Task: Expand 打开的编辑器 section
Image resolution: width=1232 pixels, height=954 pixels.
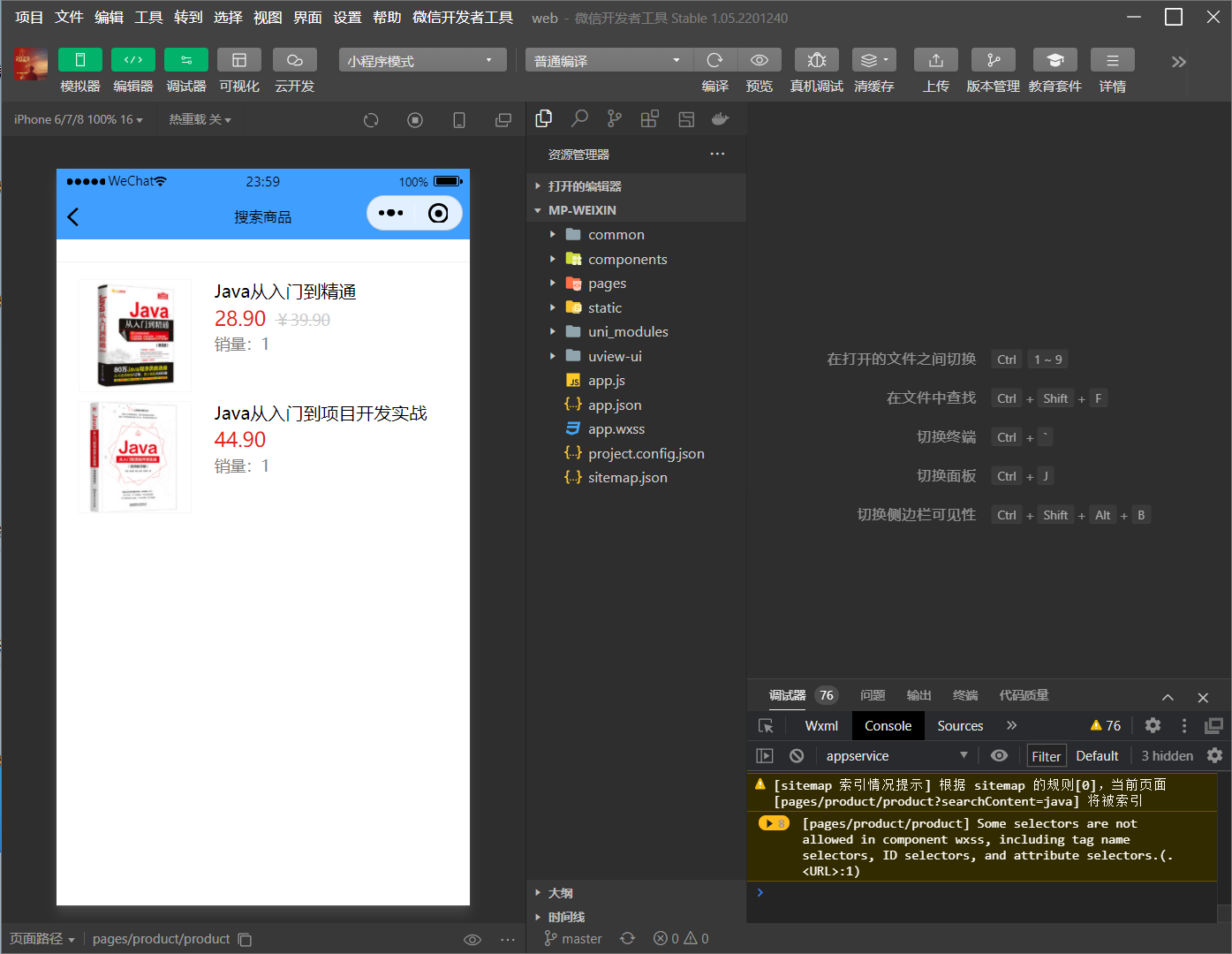Action: tap(637, 186)
